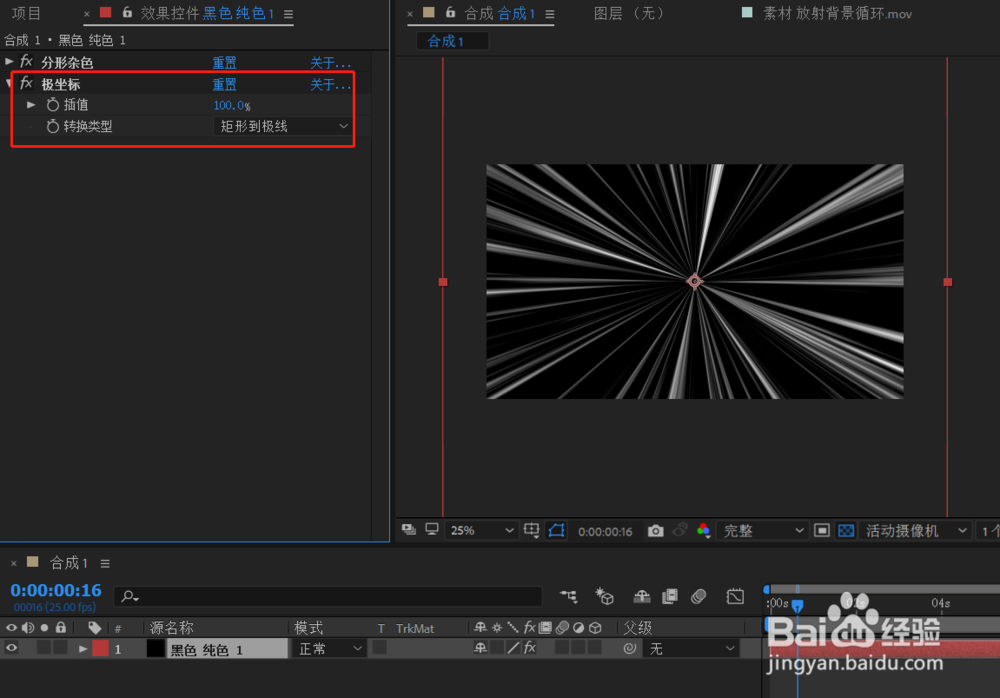Take a snapshot with the camera icon
The width and height of the screenshot is (1000, 698).
[x=655, y=531]
